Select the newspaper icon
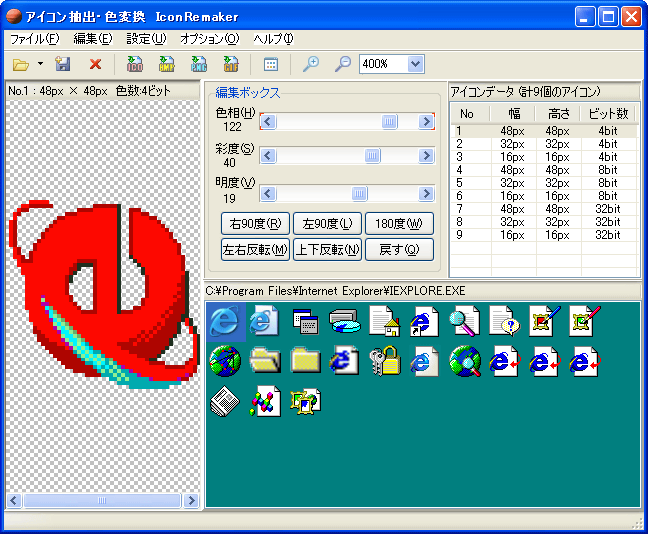The width and height of the screenshot is (648, 534). (225, 401)
